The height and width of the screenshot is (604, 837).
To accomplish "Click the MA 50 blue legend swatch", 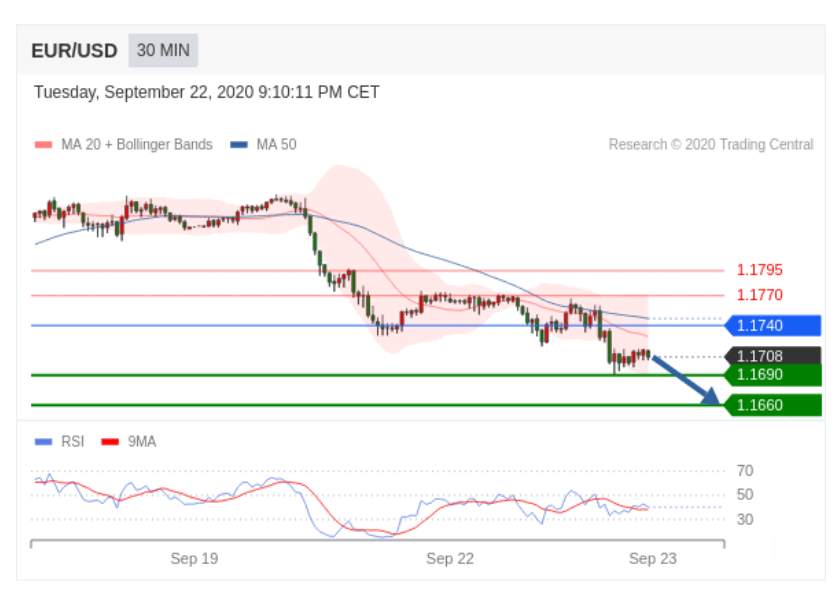I will tap(239, 145).
